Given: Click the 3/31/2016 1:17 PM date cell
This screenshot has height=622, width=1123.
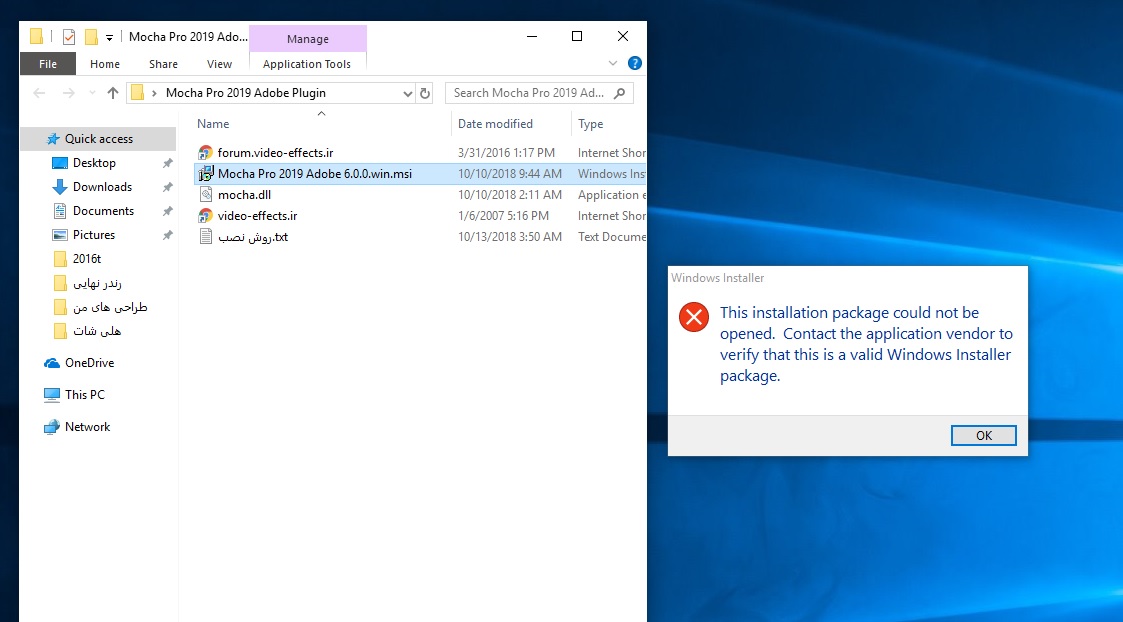Looking at the screenshot, I should [x=506, y=153].
